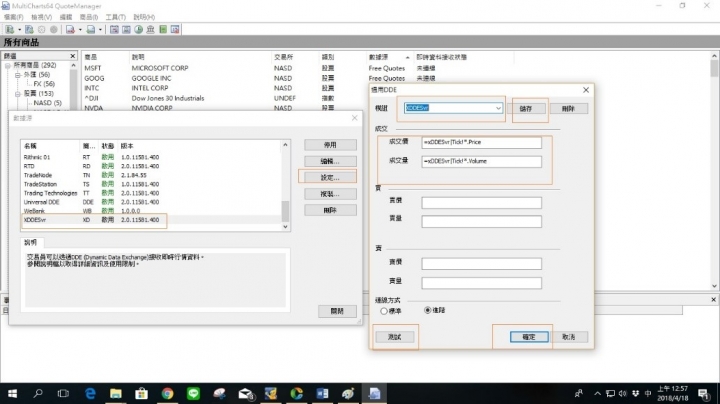Open LINE app from the taskbar
Viewport: 720px width, 404px height.
[193, 393]
